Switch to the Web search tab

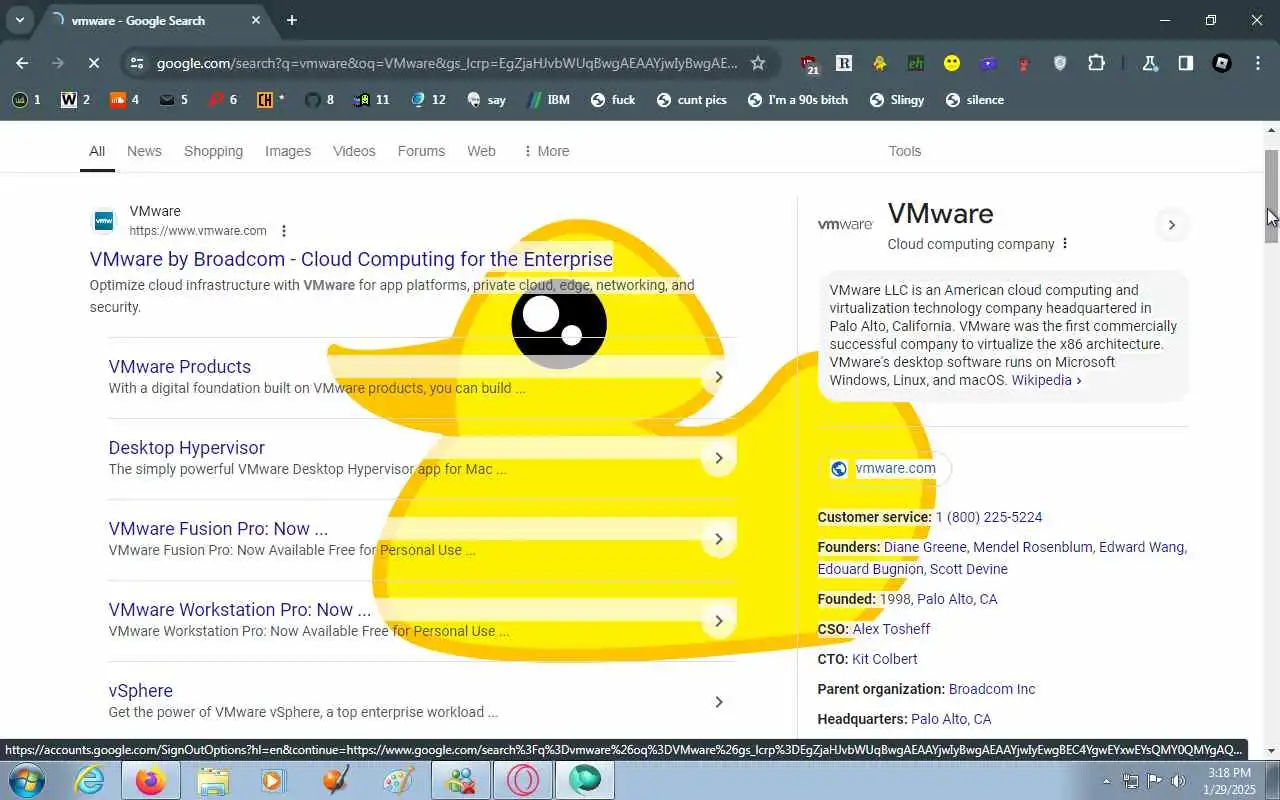tap(481, 151)
